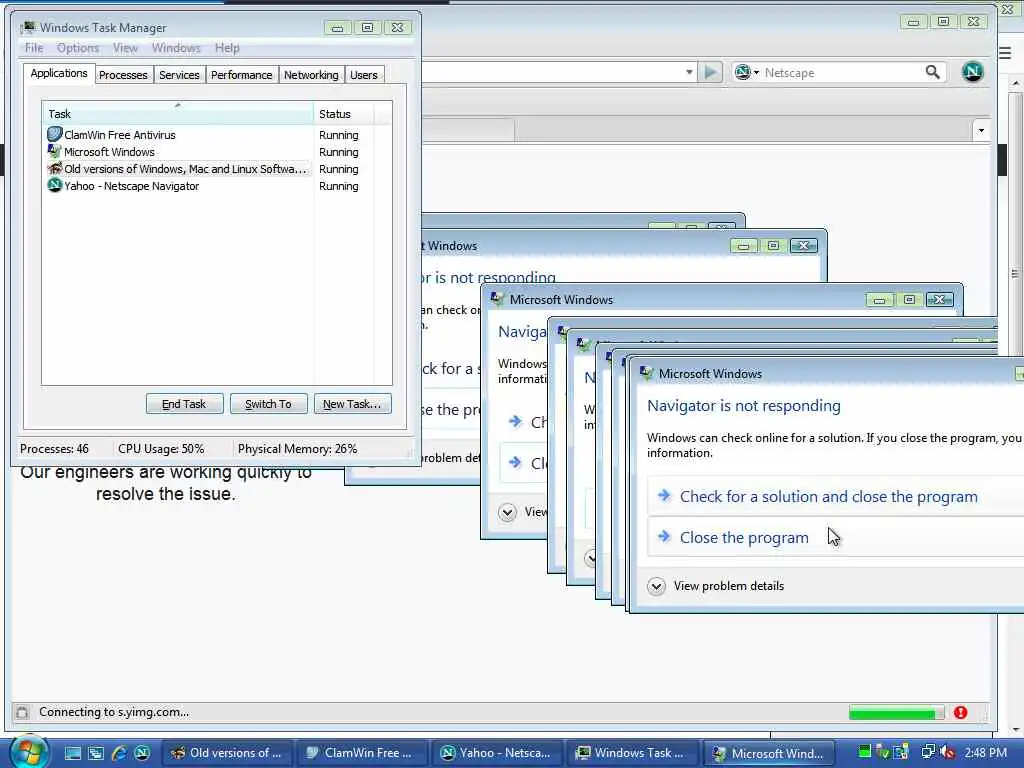This screenshot has width=1024, height=768.
Task: Click the taskbar clock showing 2:48 PM
Action: pyautogui.click(x=985, y=752)
